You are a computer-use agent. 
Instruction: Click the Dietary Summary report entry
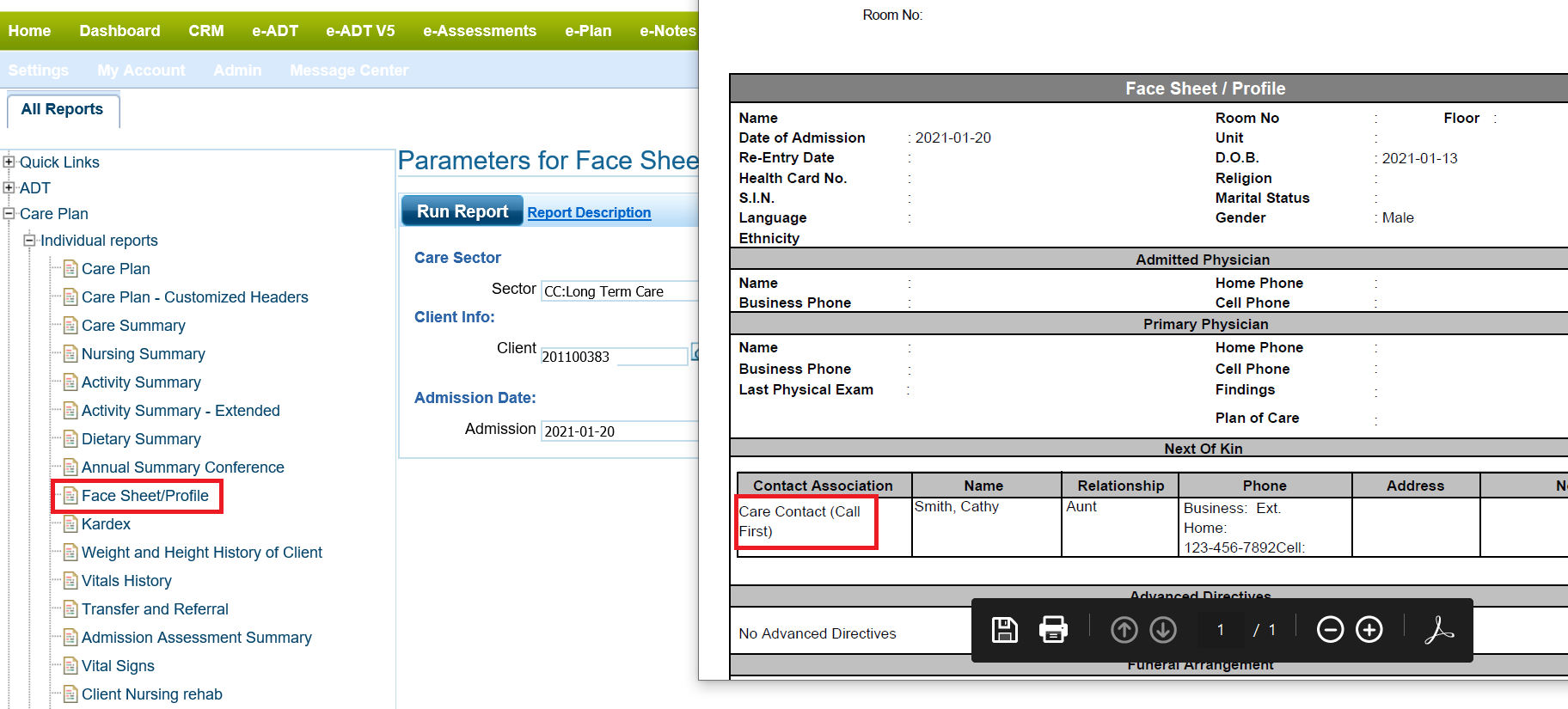[141, 439]
